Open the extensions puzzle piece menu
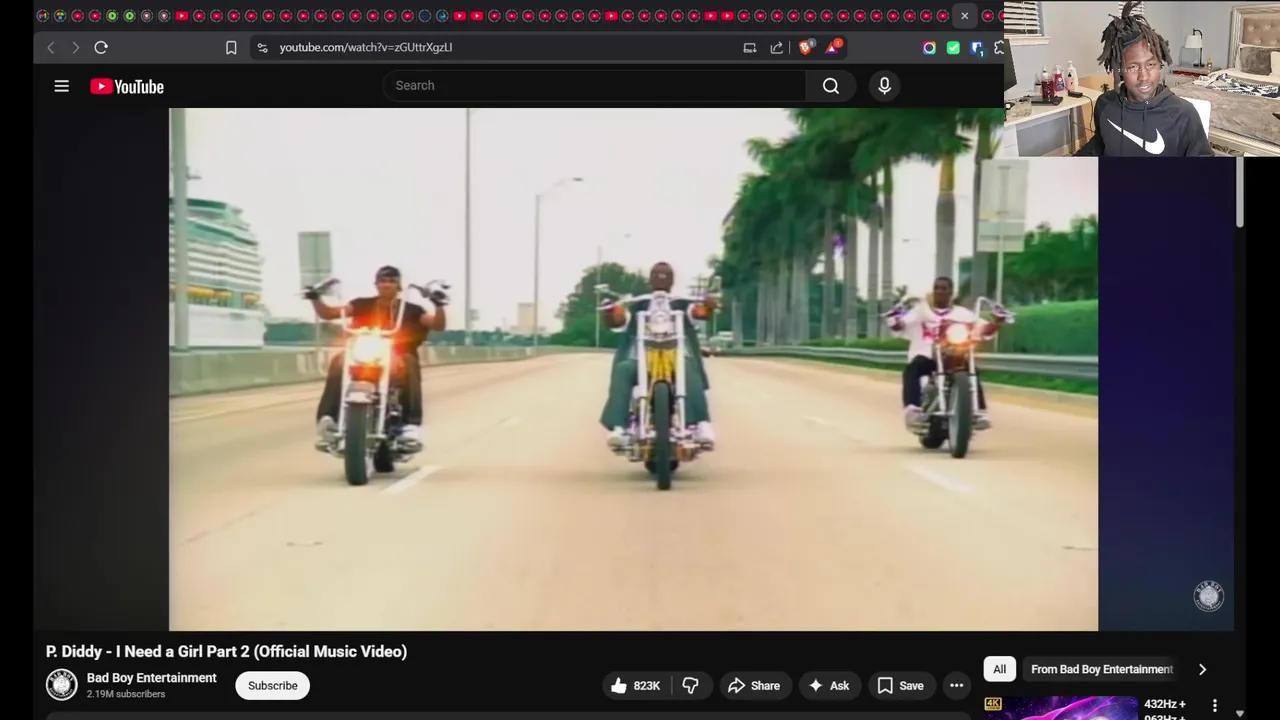The image size is (1280, 720). 999,47
